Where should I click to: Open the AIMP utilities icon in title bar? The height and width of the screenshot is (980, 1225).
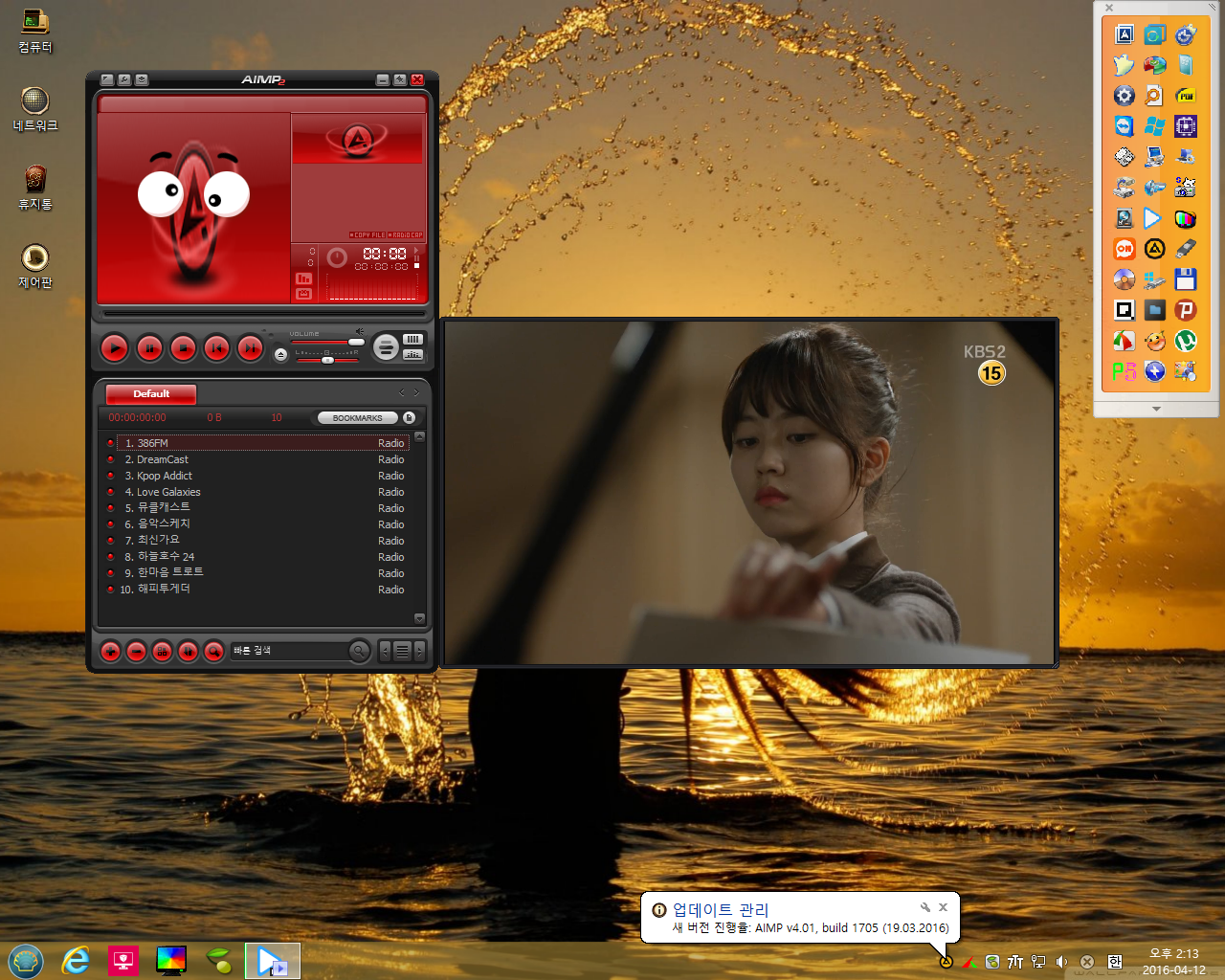tap(142, 79)
